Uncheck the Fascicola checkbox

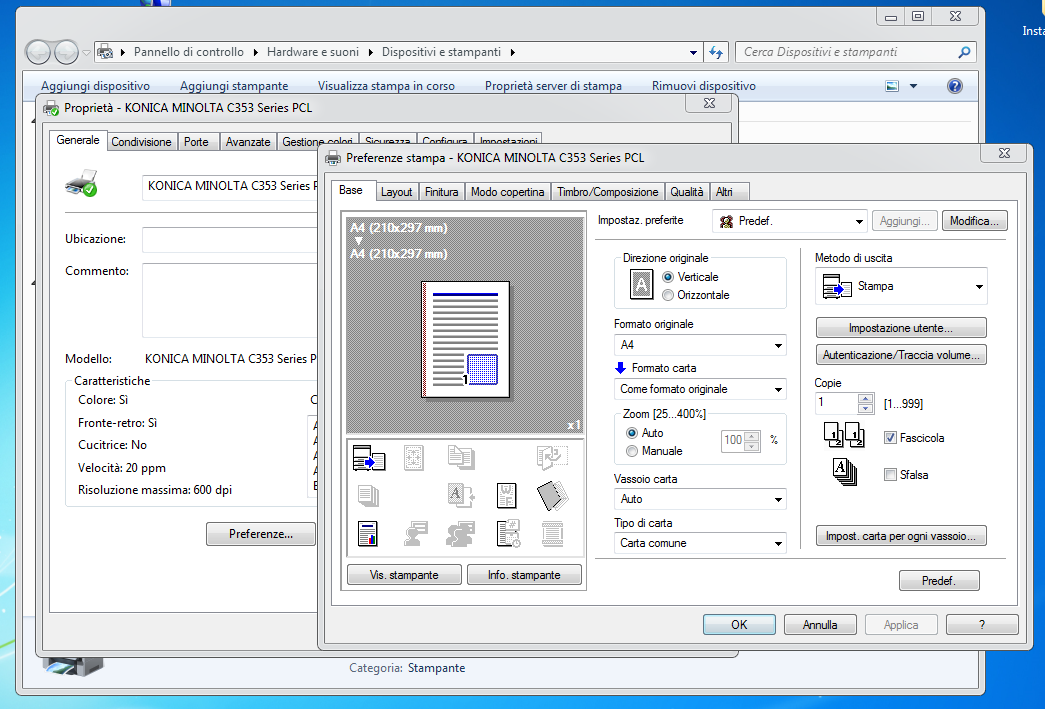891,438
